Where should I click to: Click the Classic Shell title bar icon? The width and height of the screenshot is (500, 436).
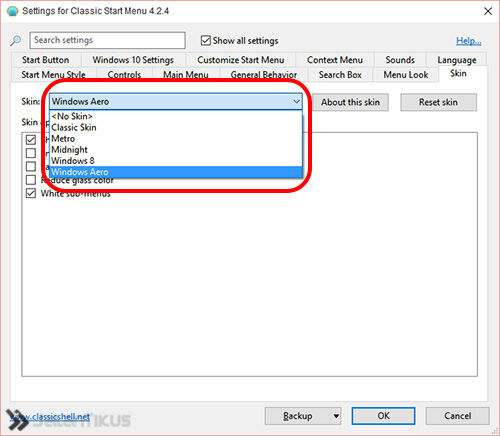point(12,11)
